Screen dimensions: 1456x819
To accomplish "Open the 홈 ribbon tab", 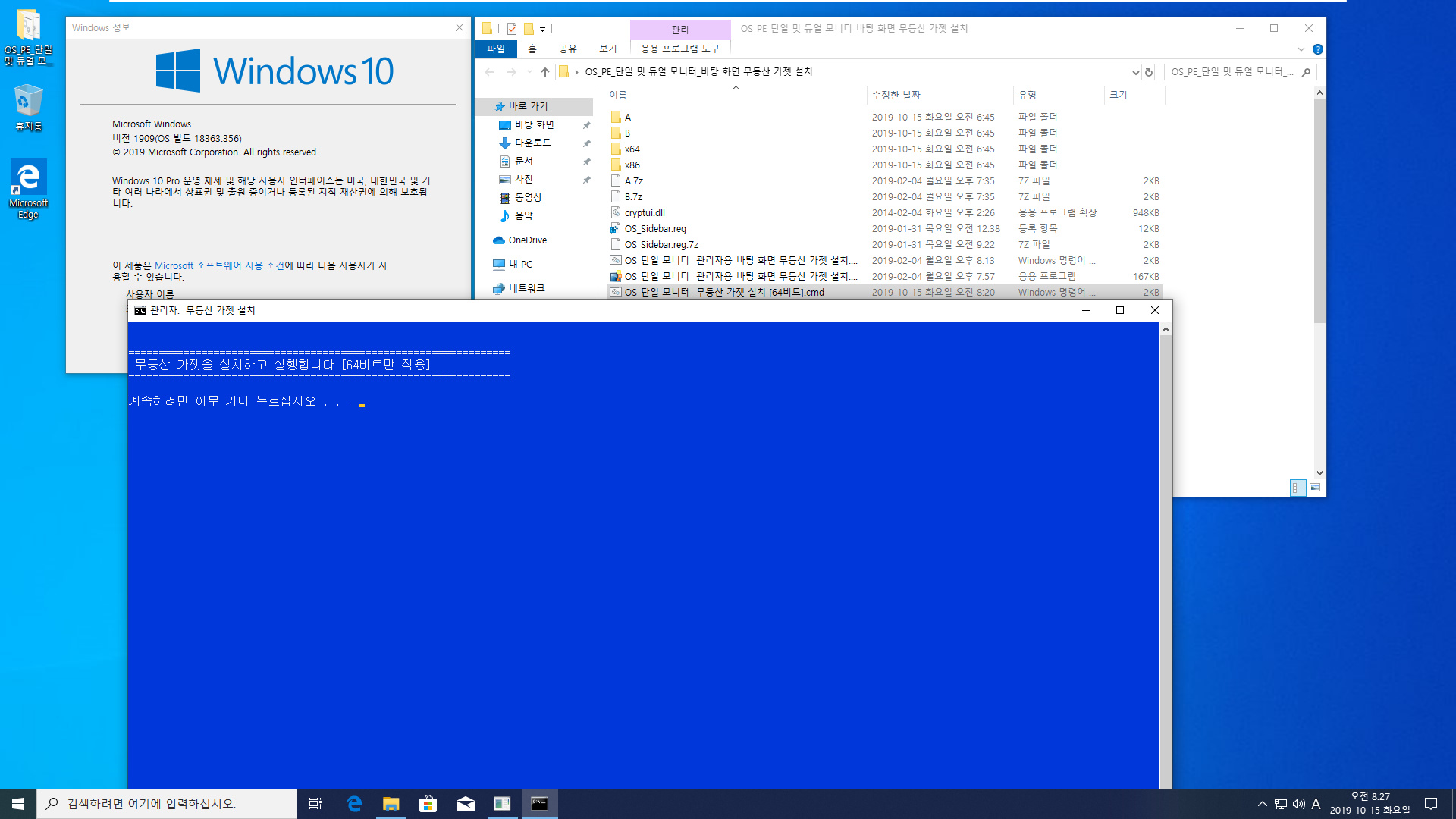I will point(532,49).
